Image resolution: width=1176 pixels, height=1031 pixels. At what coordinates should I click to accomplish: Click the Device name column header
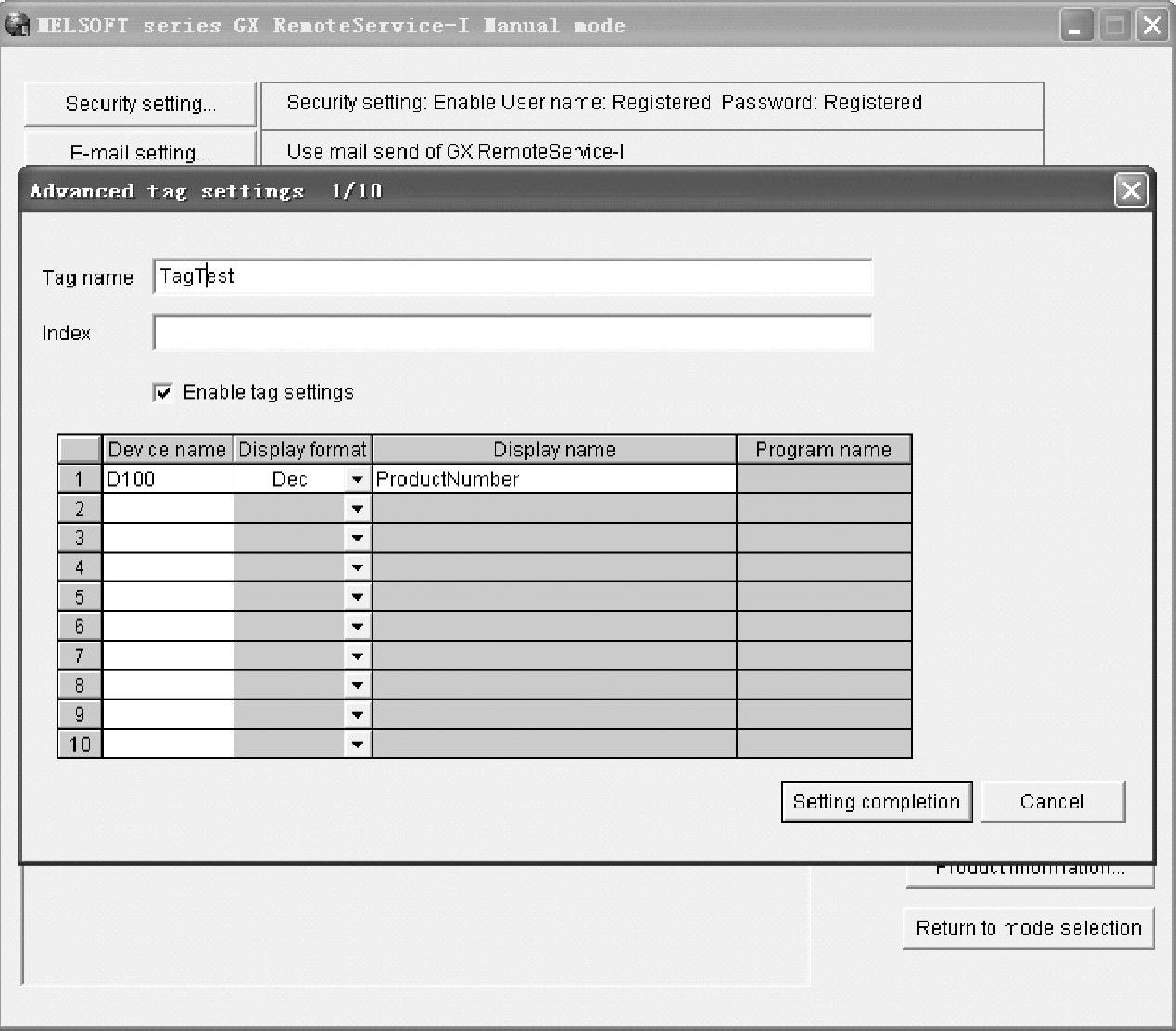tap(167, 450)
